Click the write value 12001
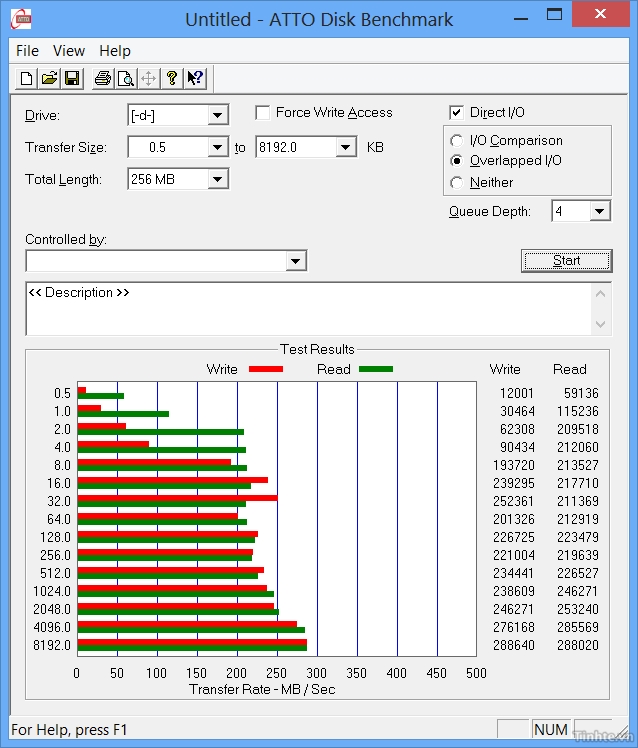Viewport: 638px width, 748px height. 517,393
